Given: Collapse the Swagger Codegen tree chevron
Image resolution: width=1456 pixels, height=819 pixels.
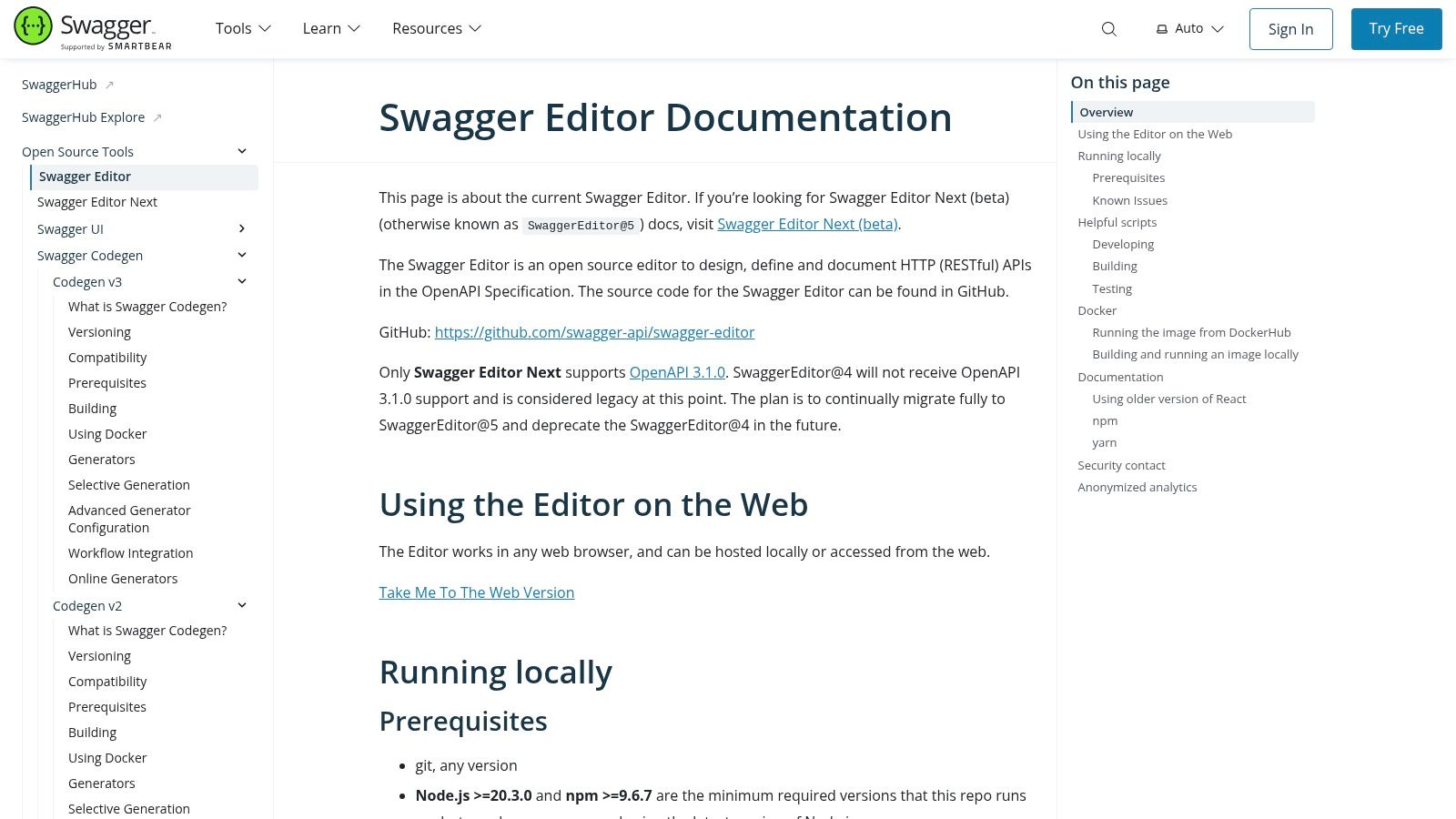Looking at the screenshot, I should tap(242, 255).
